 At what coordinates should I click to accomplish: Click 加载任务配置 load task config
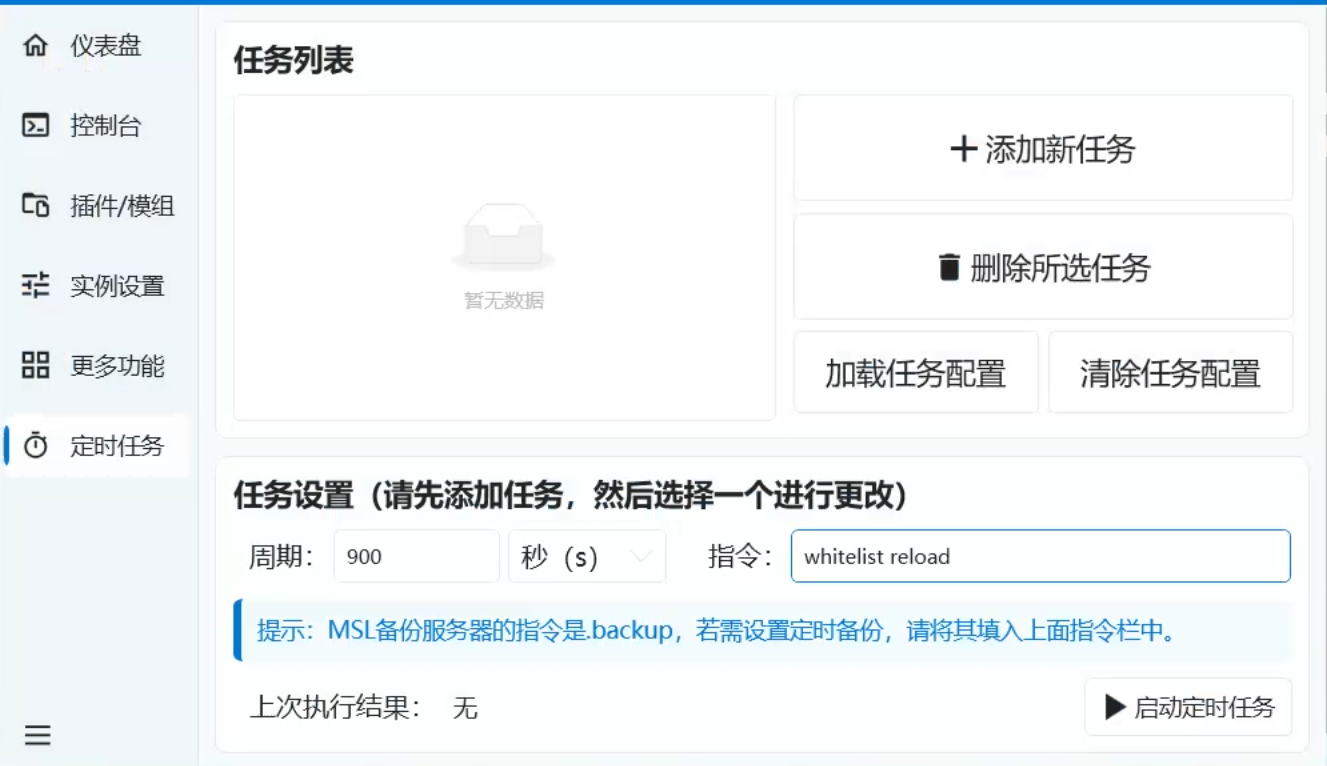(x=916, y=373)
